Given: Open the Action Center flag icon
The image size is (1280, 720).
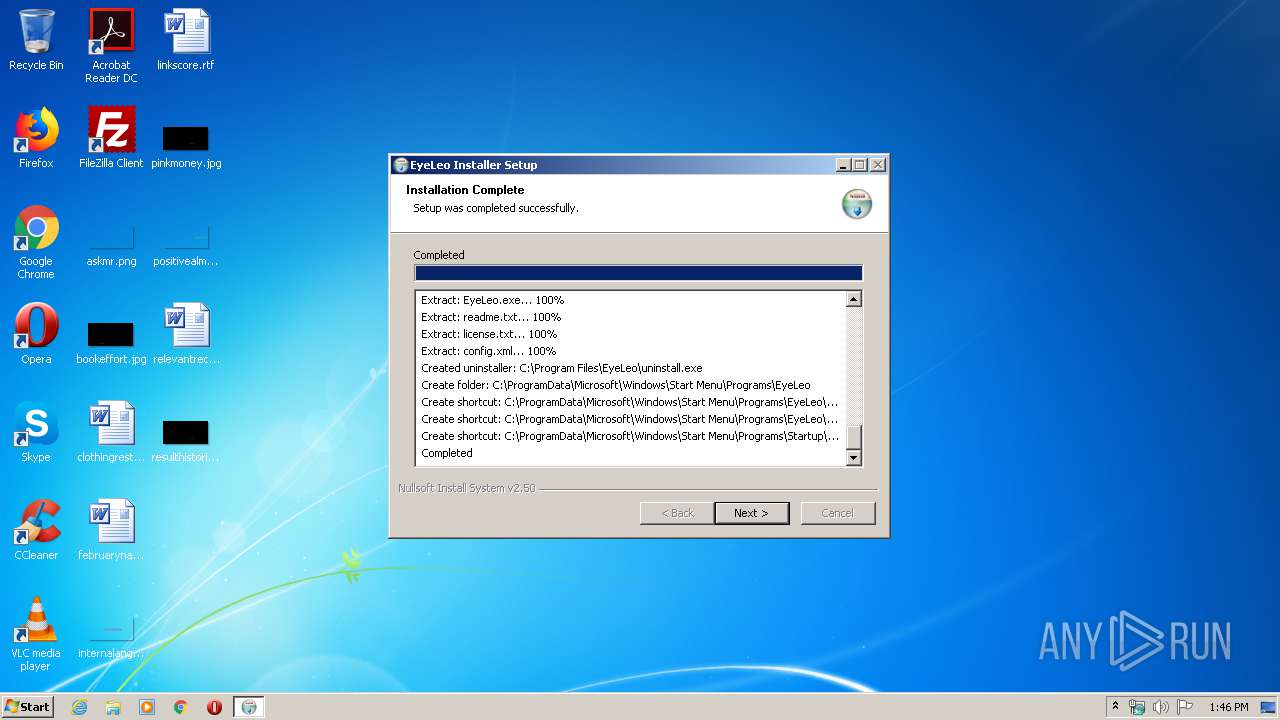Looking at the screenshot, I should tap(1185, 707).
